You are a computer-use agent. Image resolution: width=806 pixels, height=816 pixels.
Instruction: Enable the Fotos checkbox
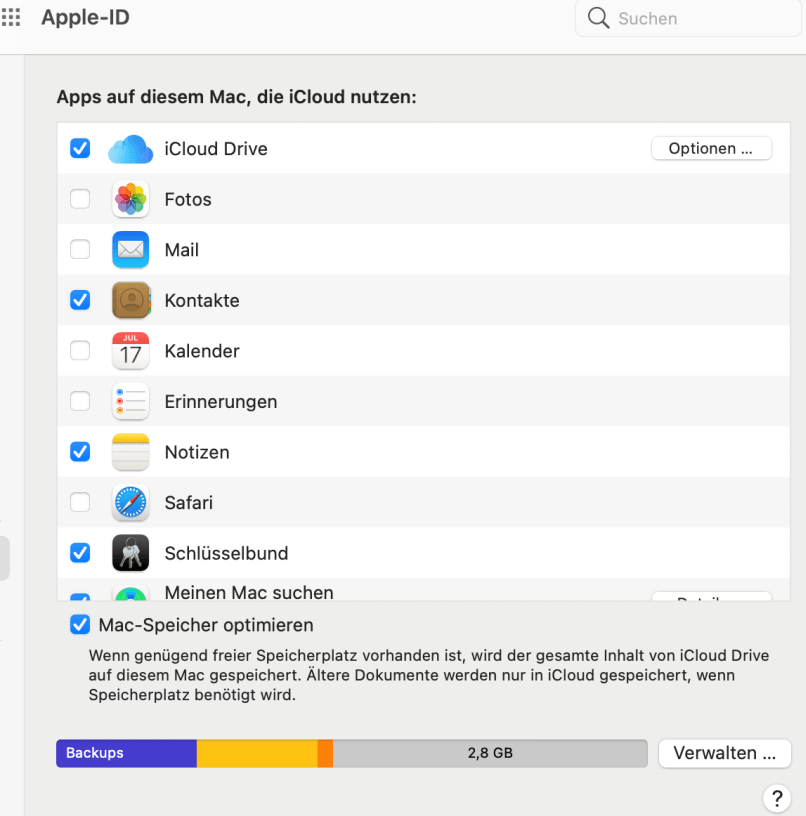pos(80,199)
